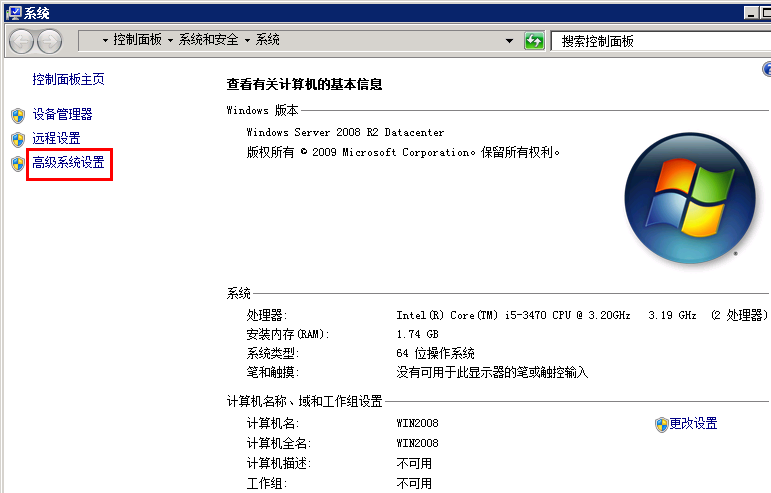Click the shield icon next to 设备管理器
The width and height of the screenshot is (771, 493).
tap(18, 116)
